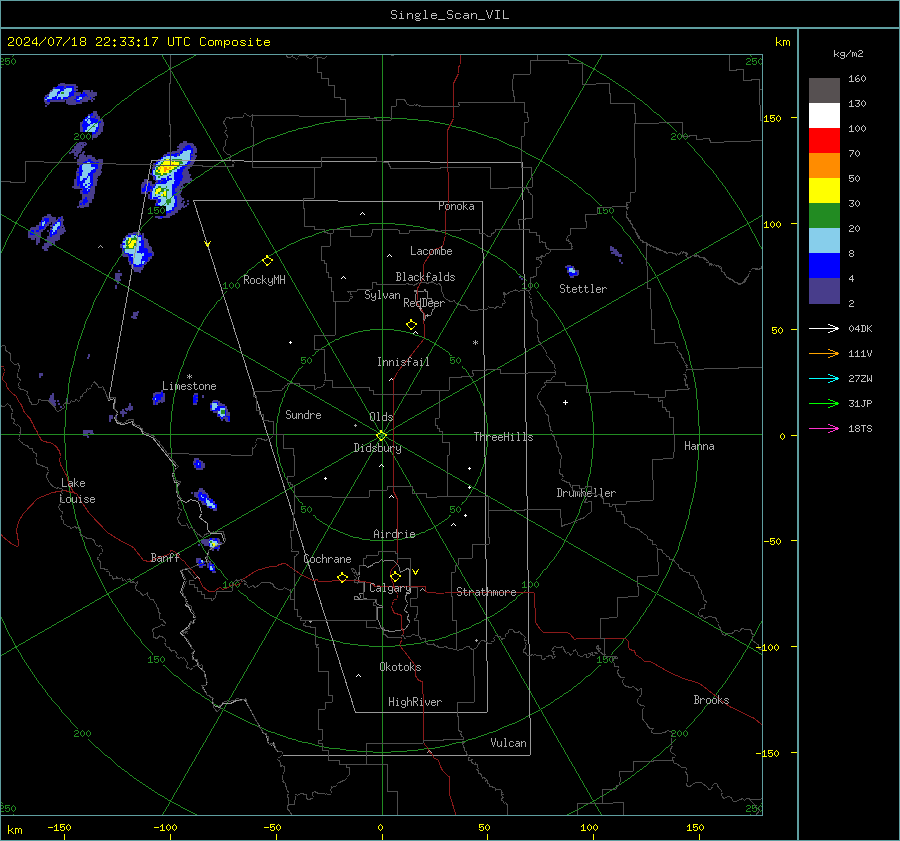The height and width of the screenshot is (841, 900).
Task: Click the kg/m2 legend unit label
Action: (848, 54)
